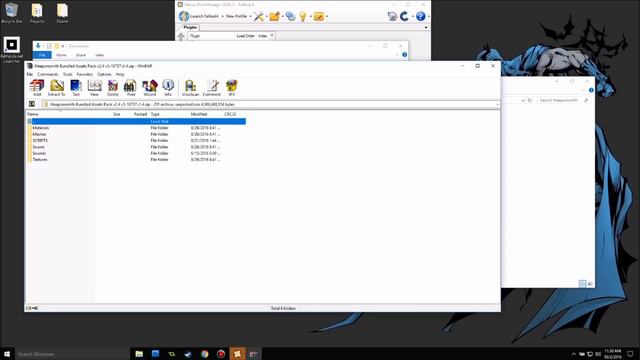Open File Explorer from the taskbar
The height and width of the screenshot is (360, 640).
point(139,354)
